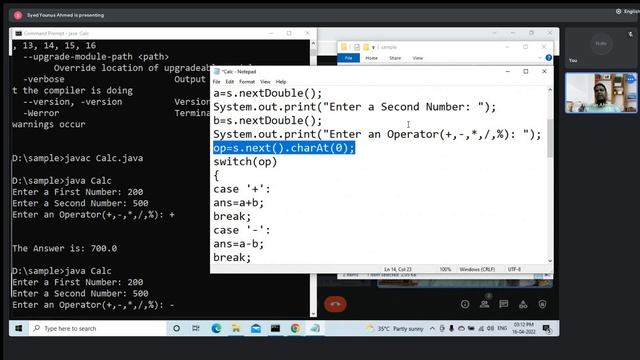640x360 pixels.
Task: Open File Explorer from the taskbar
Action: (236, 328)
